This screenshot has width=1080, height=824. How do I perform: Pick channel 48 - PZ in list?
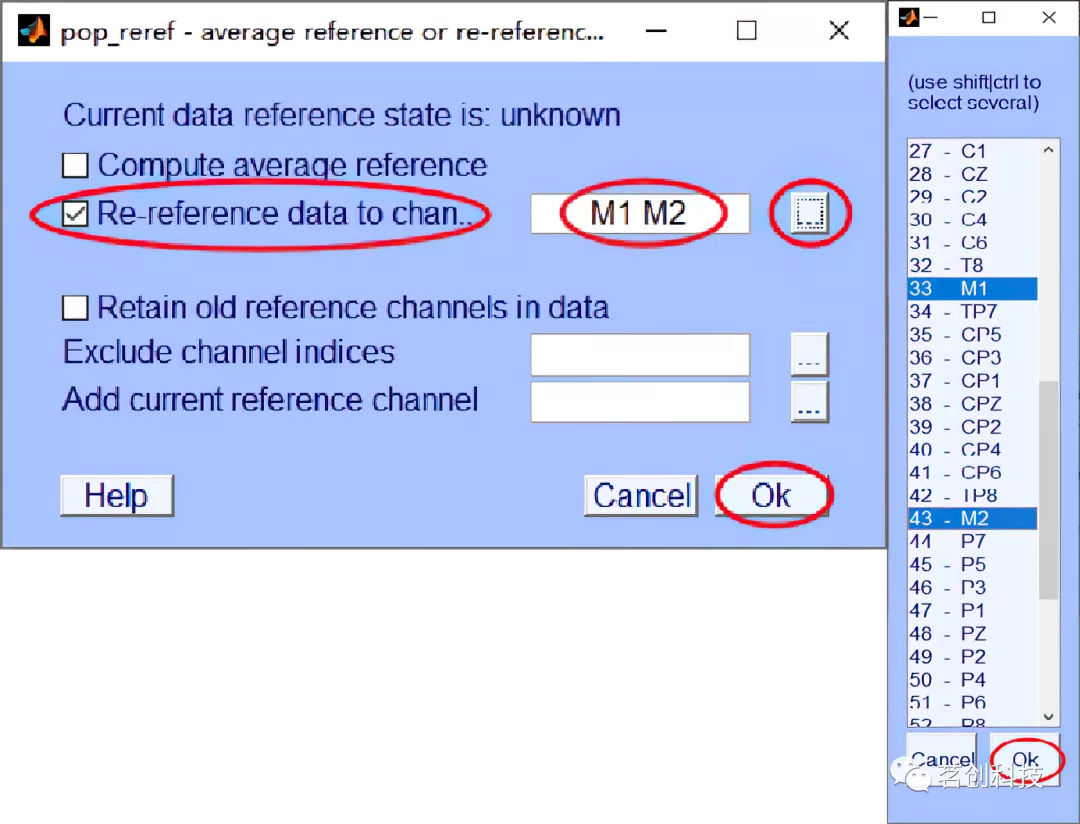(971, 634)
